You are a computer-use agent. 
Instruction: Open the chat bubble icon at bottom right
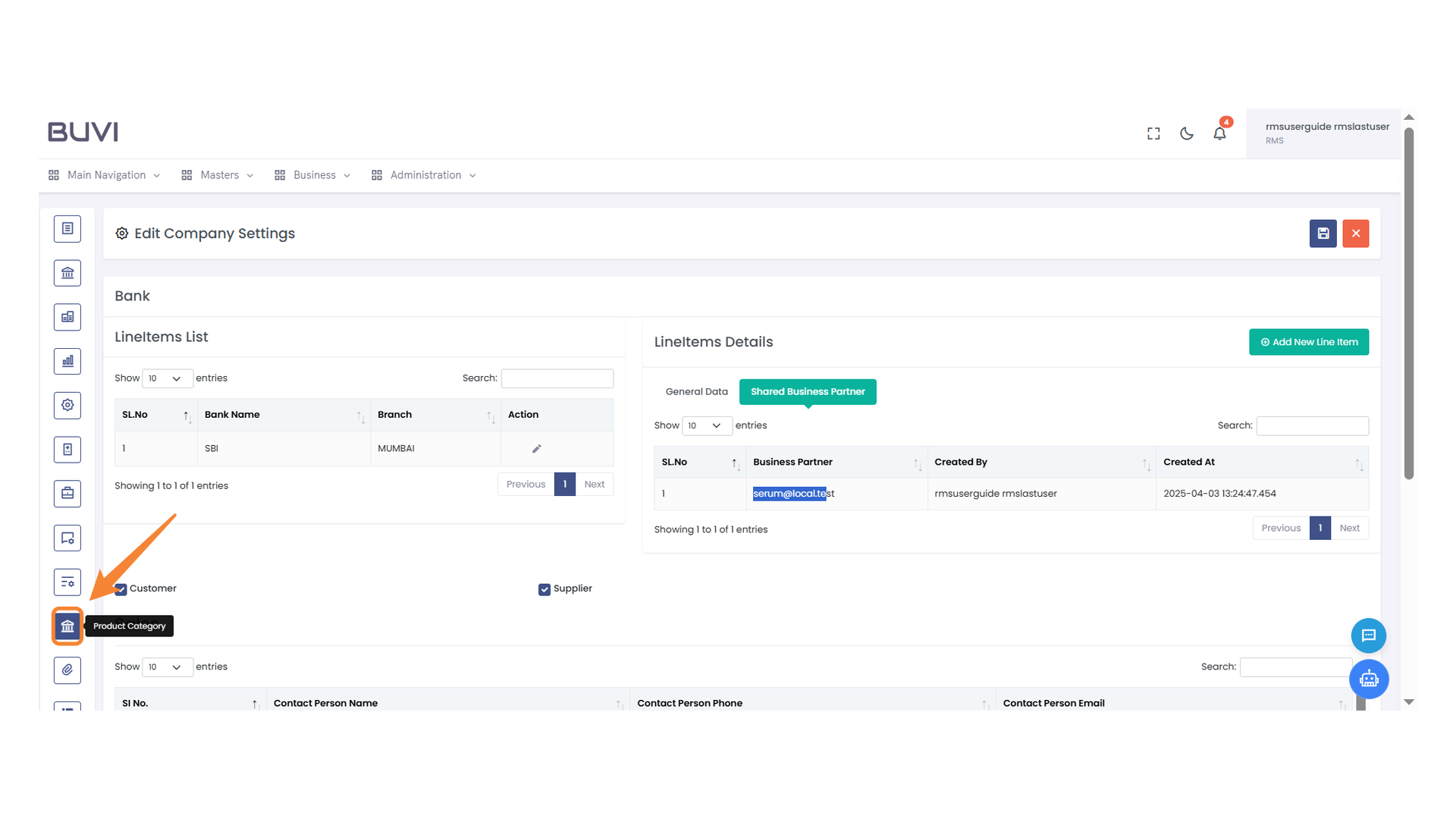pos(1369,635)
